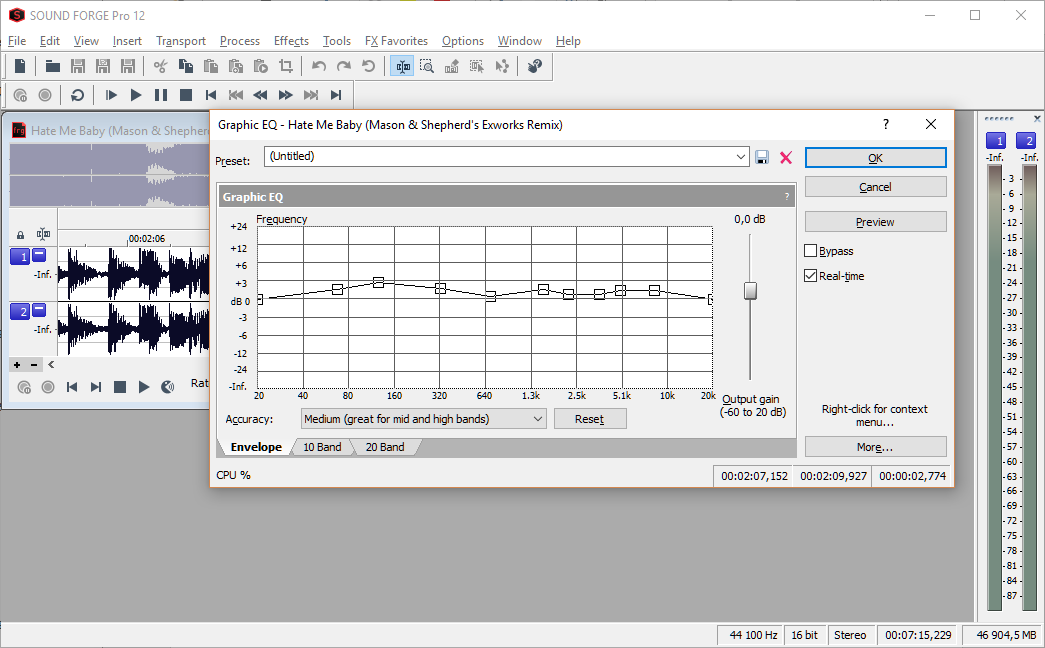
Task: Click the Open folder icon
Action: pyautogui.click(x=52, y=67)
